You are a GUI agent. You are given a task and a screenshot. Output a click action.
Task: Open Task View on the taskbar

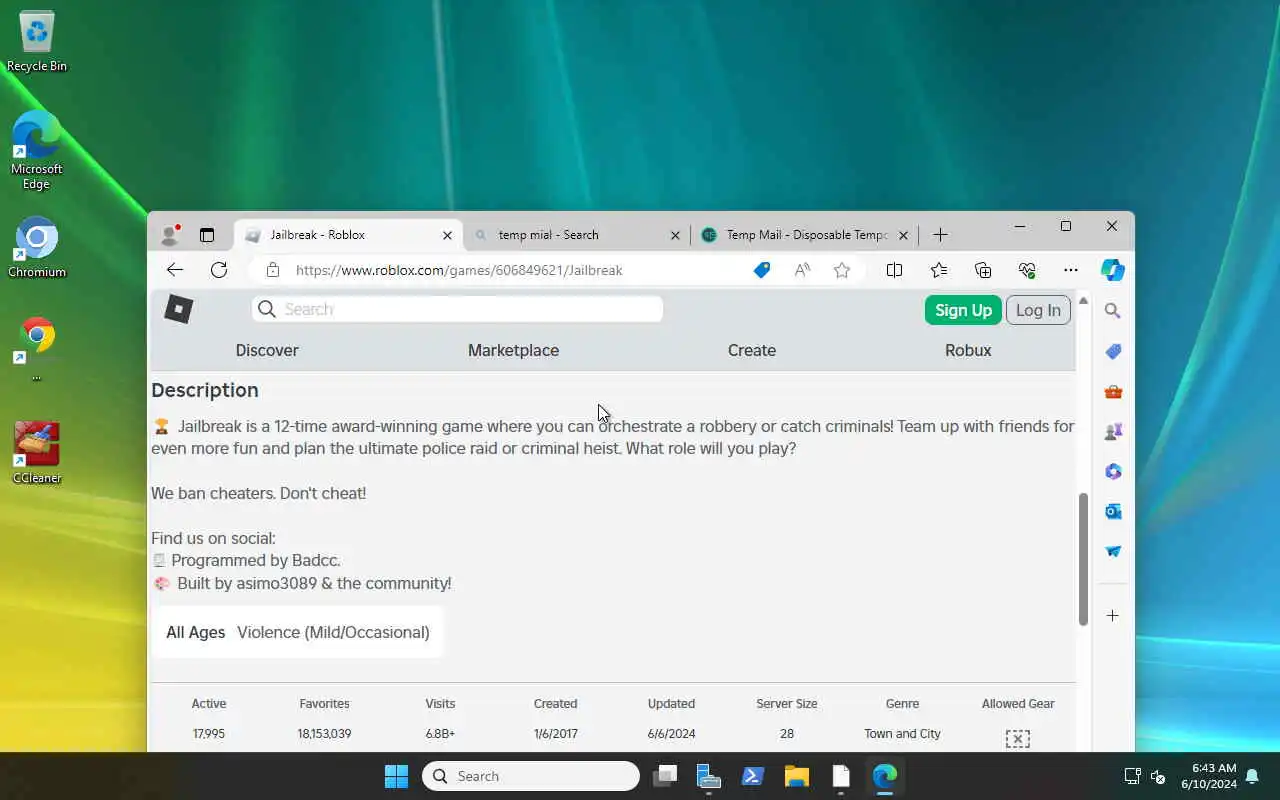point(665,776)
